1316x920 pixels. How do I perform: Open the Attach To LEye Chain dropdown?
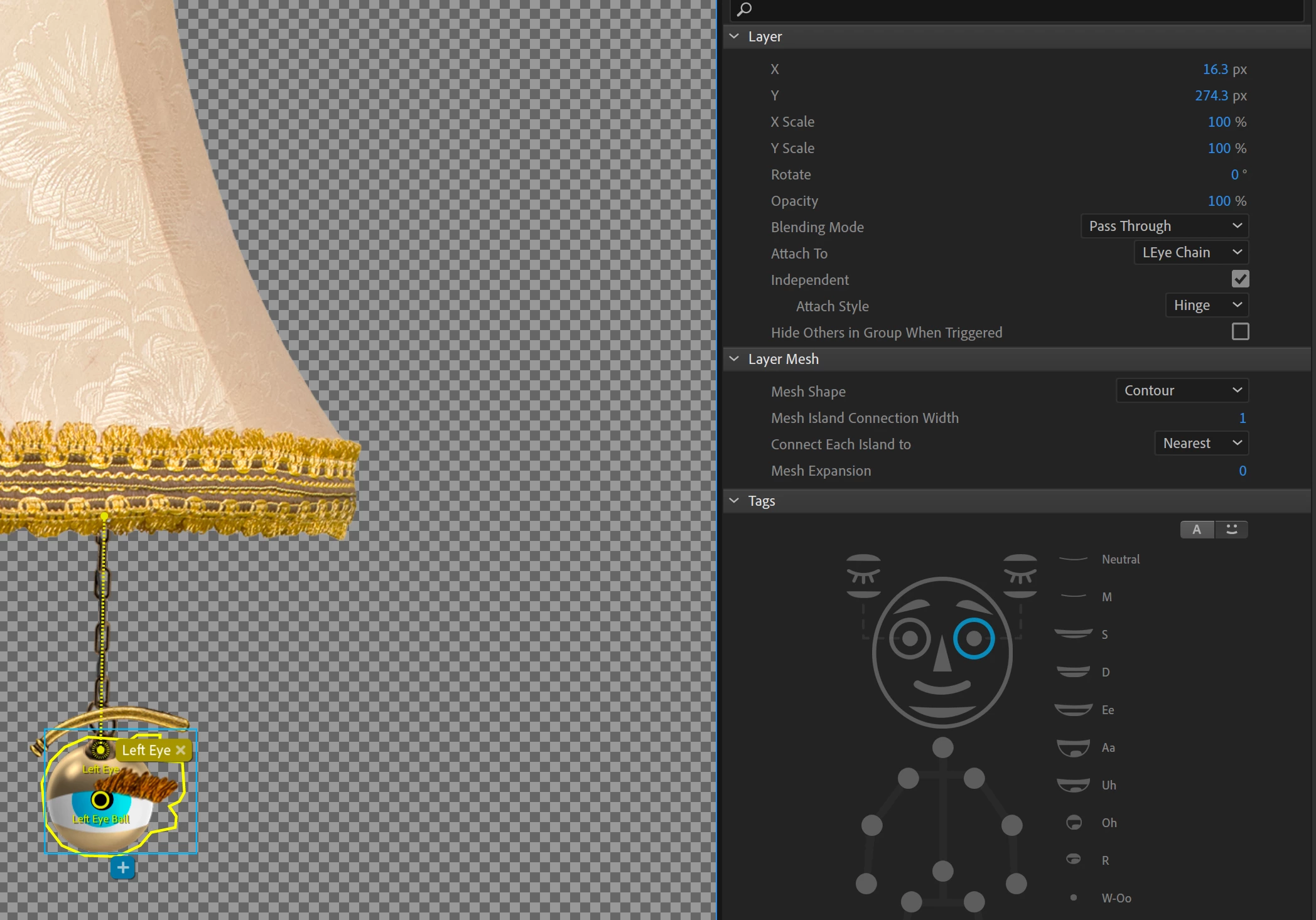tap(1190, 252)
